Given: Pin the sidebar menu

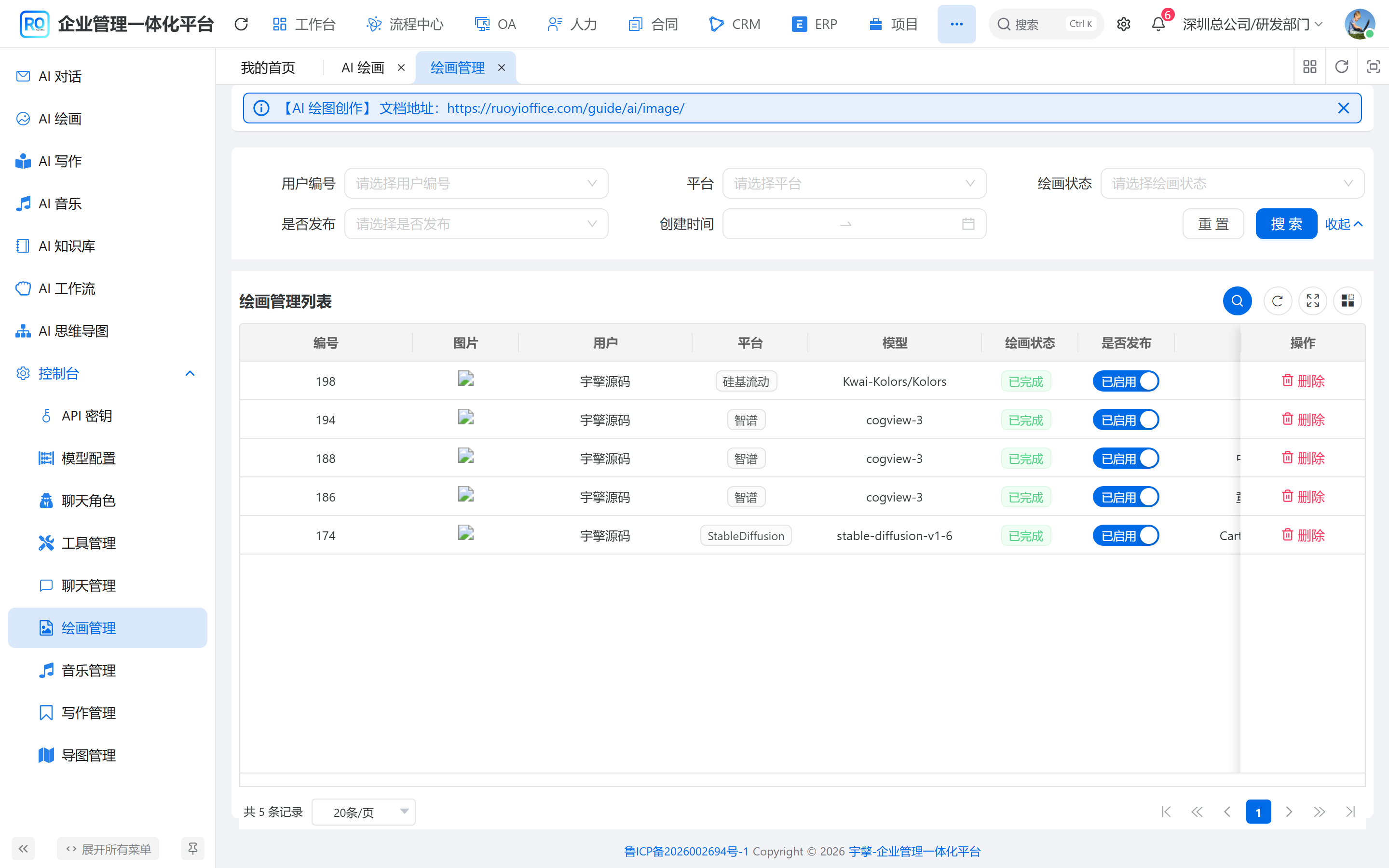Looking at the screenshot, I should [193, 849].
